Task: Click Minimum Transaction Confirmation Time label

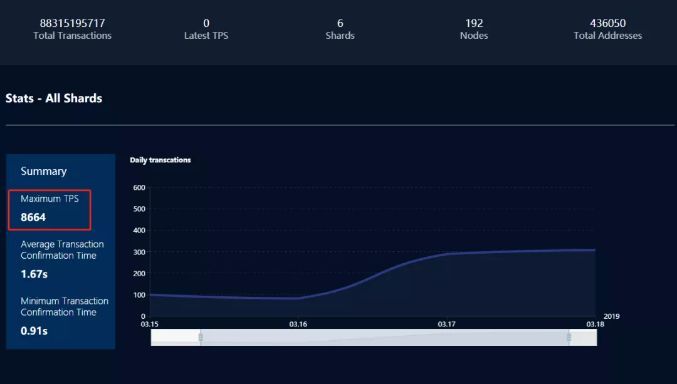Action: pyautogui.click(x=64, y=306)
